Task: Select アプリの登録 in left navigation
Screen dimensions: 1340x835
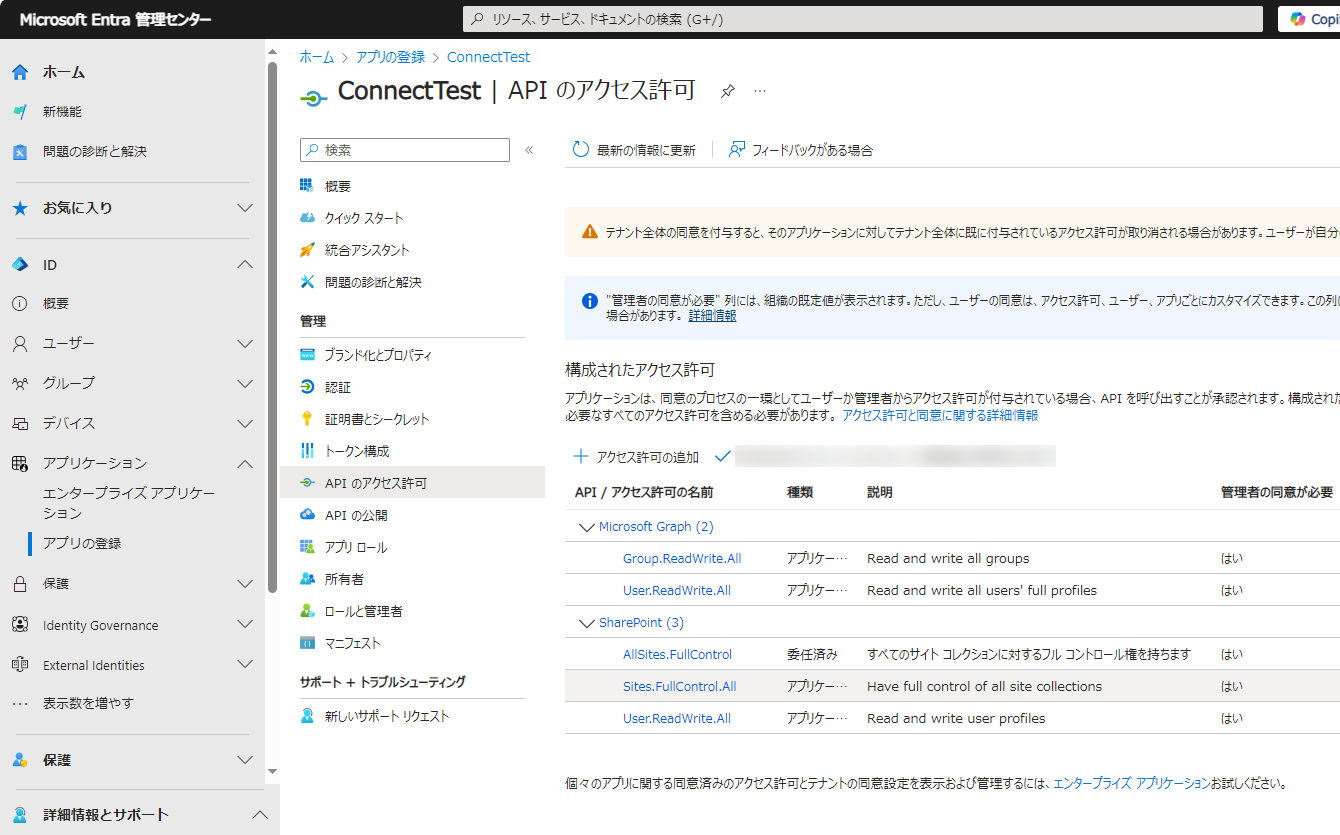Action: [x=82, y=543]
